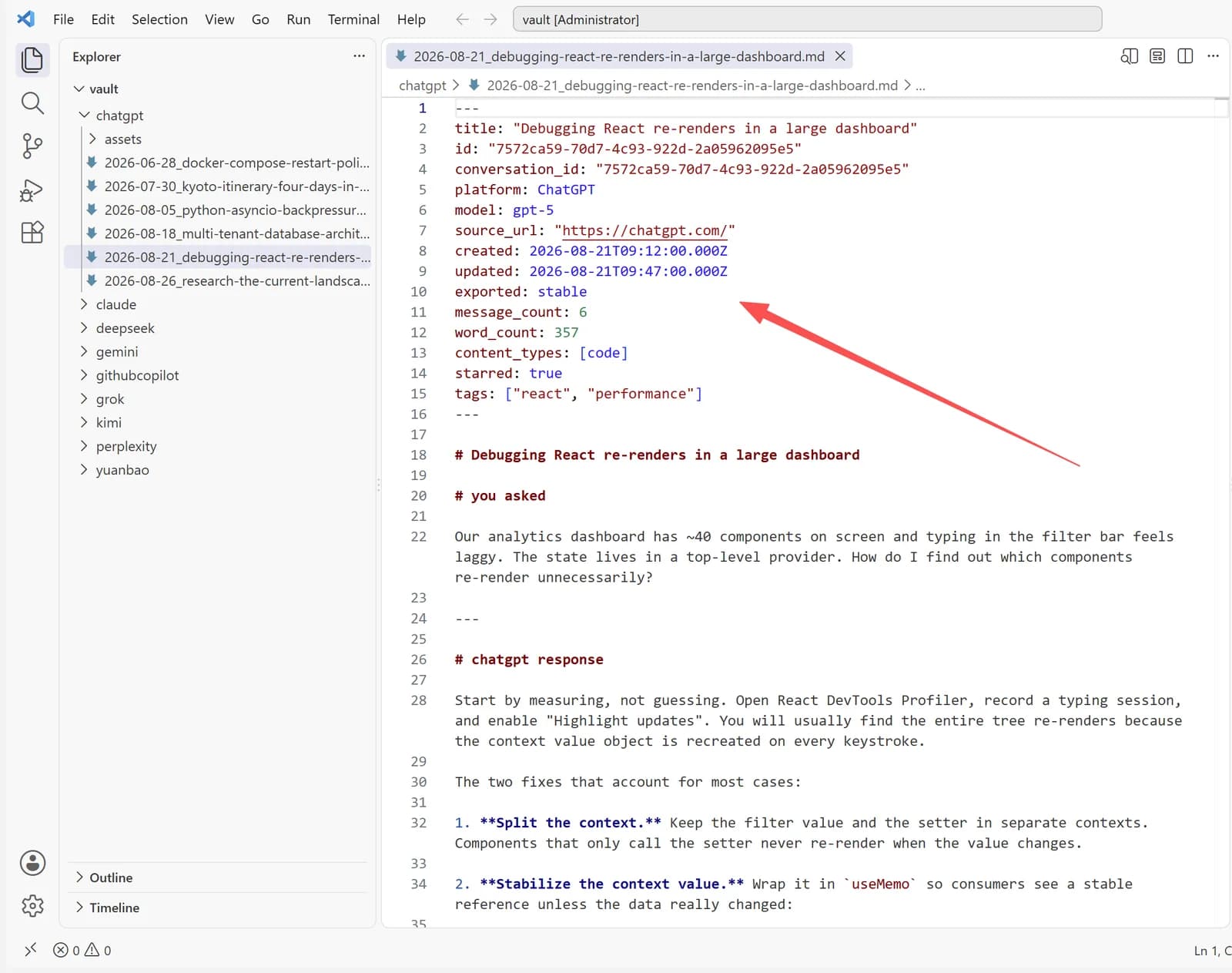Close the debugging-react-re-renders editor tab
Screen dimensions: 1232x973
[840, 56]
